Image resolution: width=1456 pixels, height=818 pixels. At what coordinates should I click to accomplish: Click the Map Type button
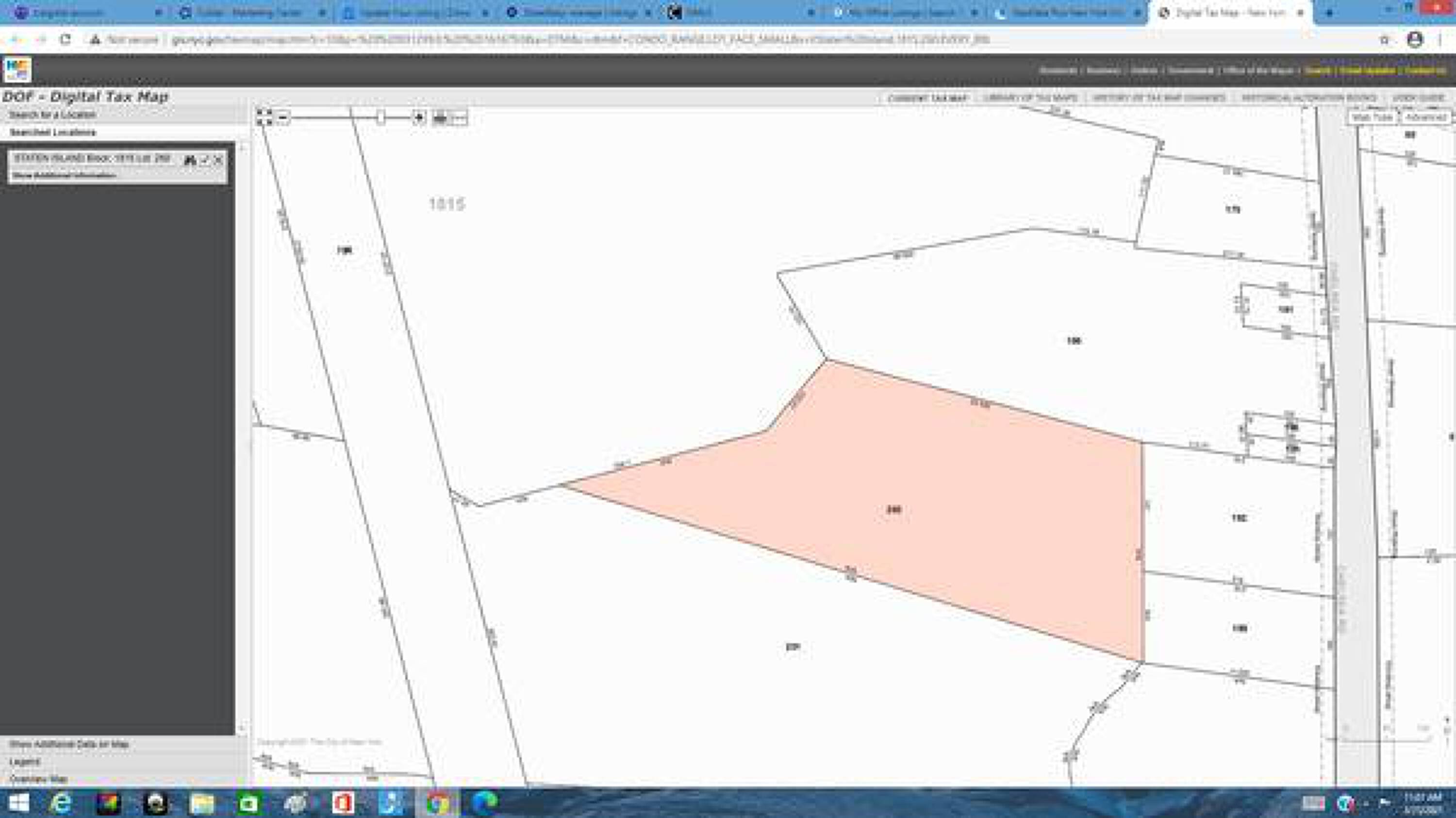1373,117
